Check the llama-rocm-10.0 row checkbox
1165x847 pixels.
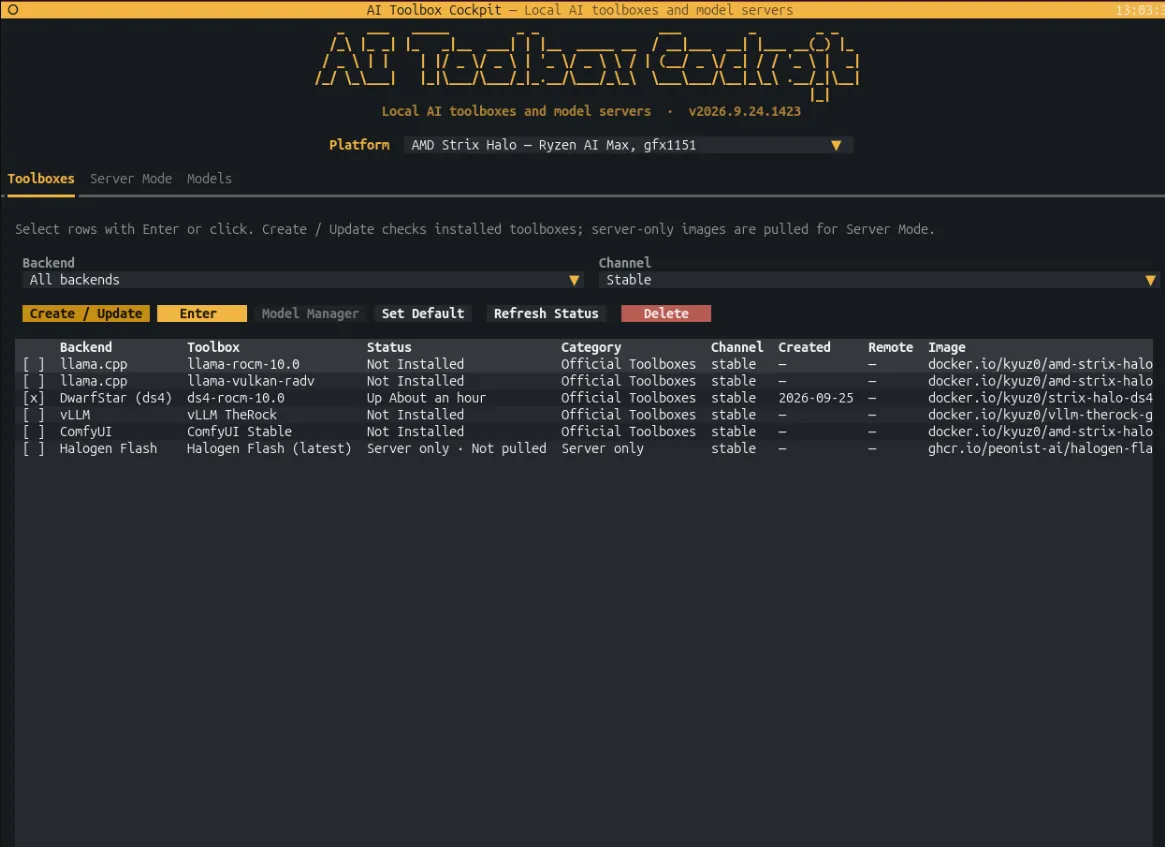[33, 364]
